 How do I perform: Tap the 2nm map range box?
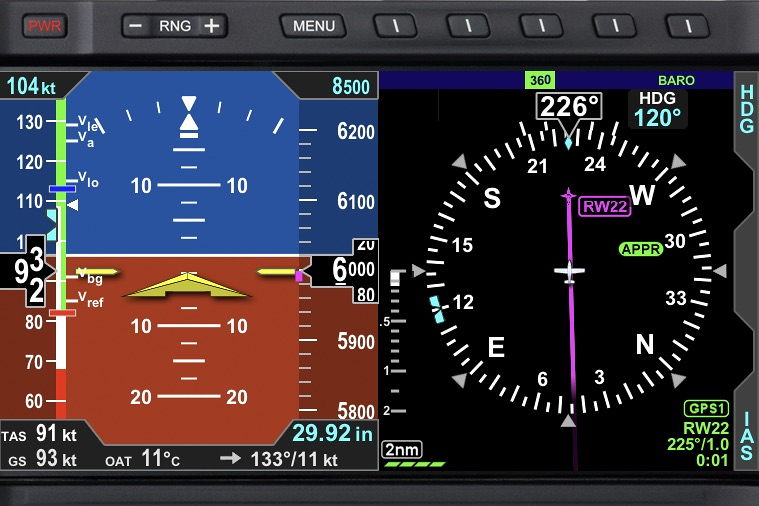(x=401, y=450)
